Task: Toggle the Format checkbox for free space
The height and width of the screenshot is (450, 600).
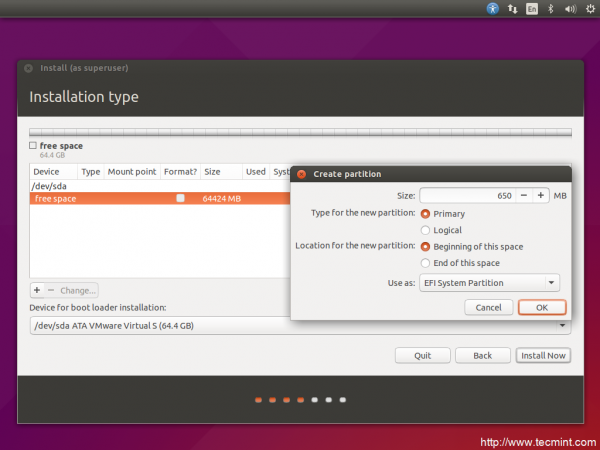Action: (x=180, y=199)
